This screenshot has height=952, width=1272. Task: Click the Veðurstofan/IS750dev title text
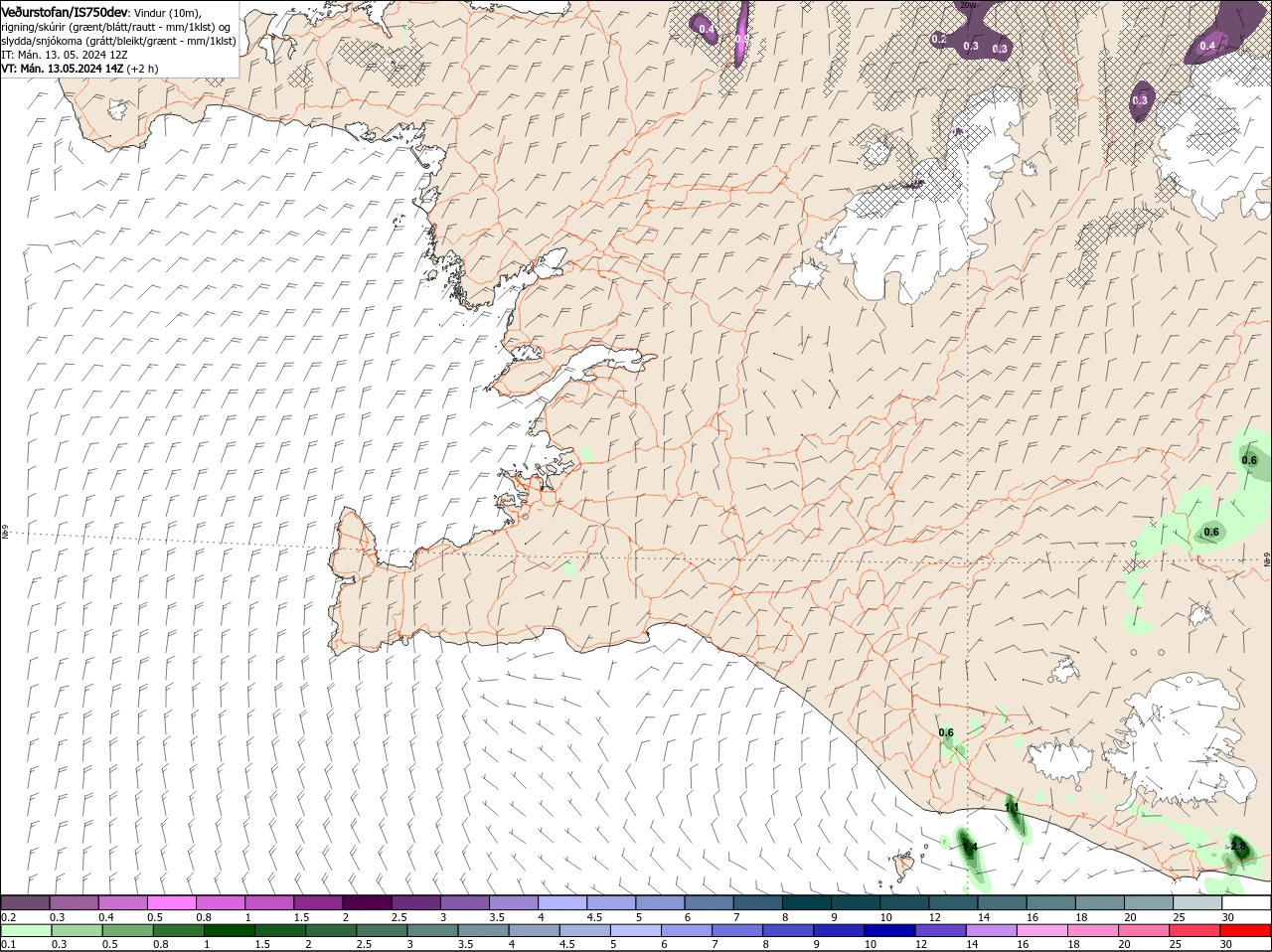point(65,11)
